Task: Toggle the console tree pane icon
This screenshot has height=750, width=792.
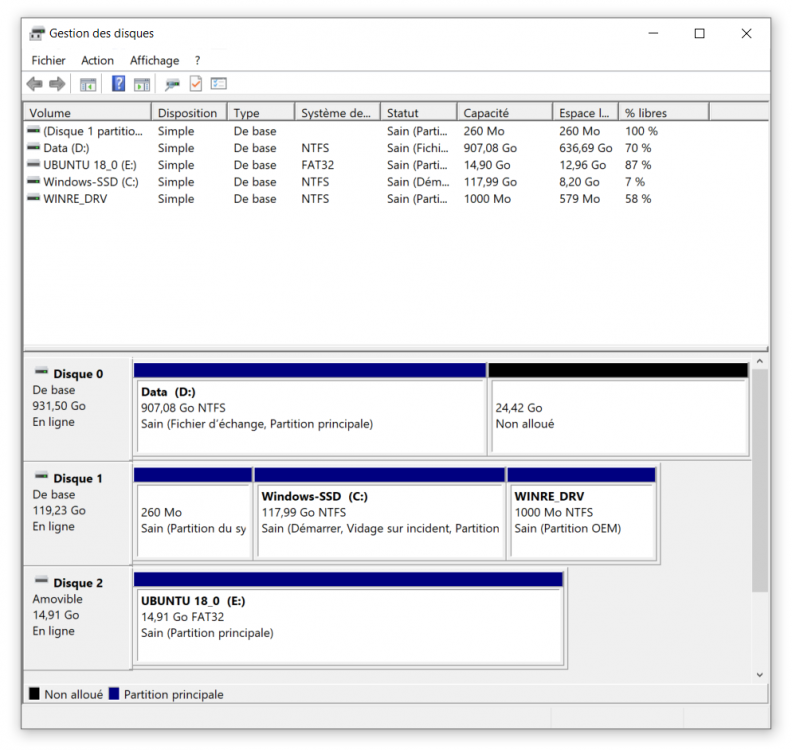Action: coord(88,84)
